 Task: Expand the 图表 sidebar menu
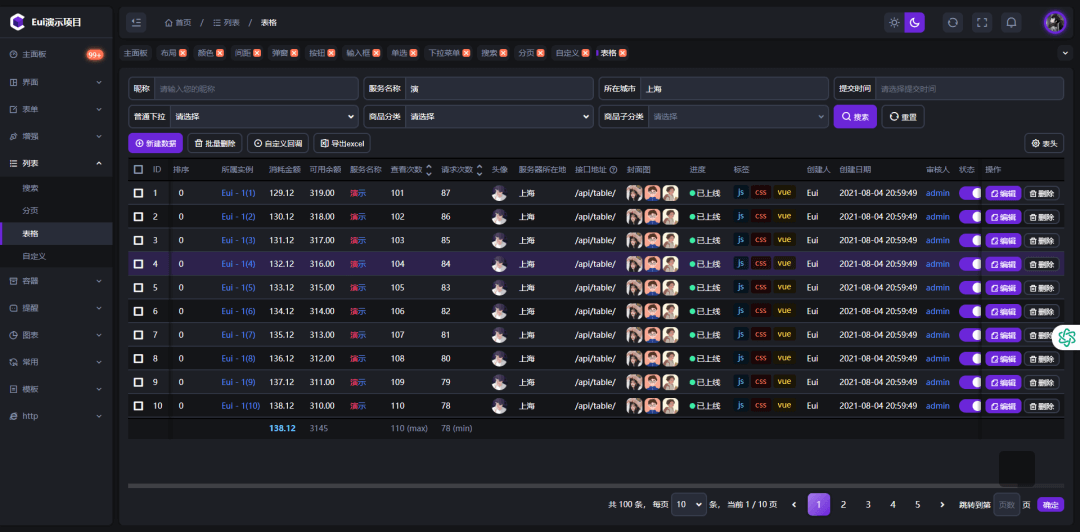tap(56, 335)
